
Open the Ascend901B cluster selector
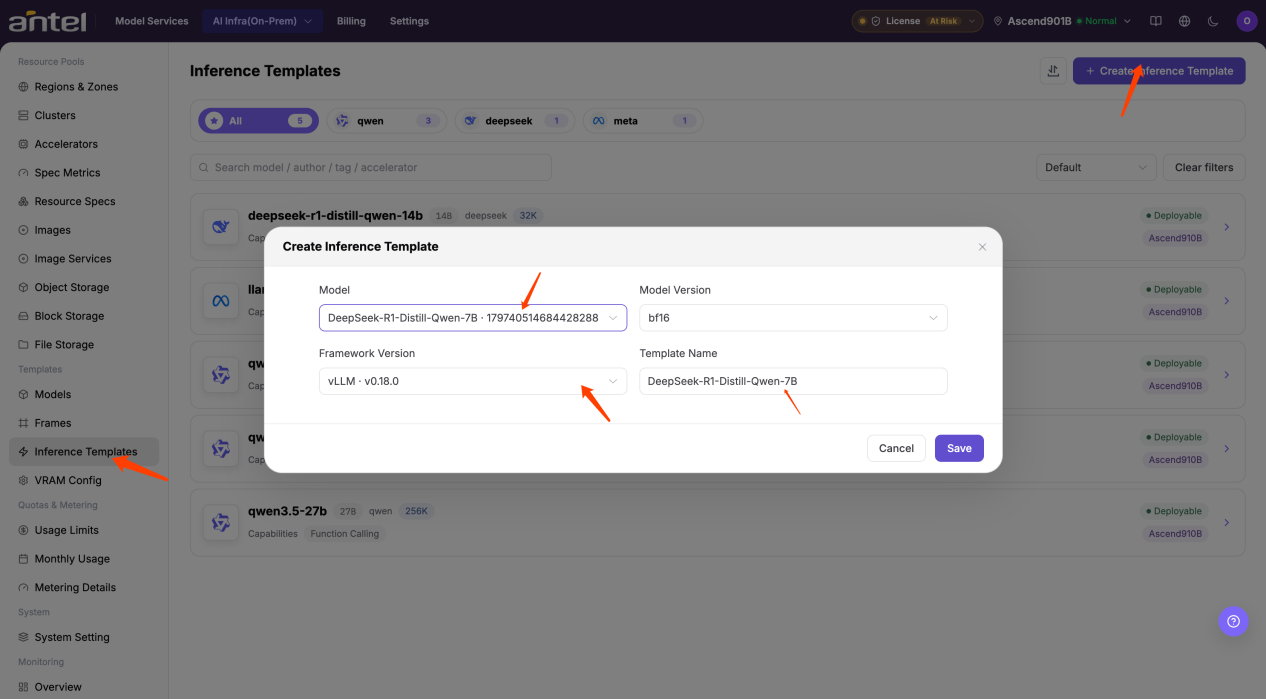(x=1063, y=21)
